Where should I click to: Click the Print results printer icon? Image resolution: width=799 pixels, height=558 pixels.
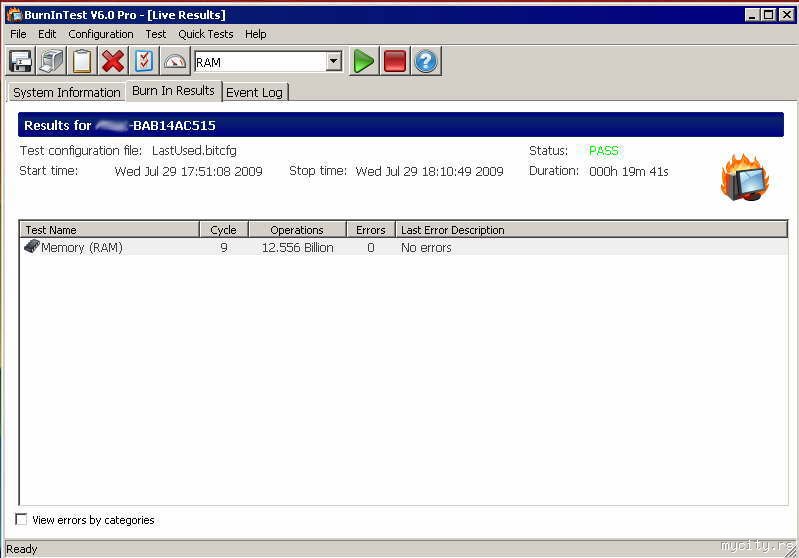coord(52,62)
